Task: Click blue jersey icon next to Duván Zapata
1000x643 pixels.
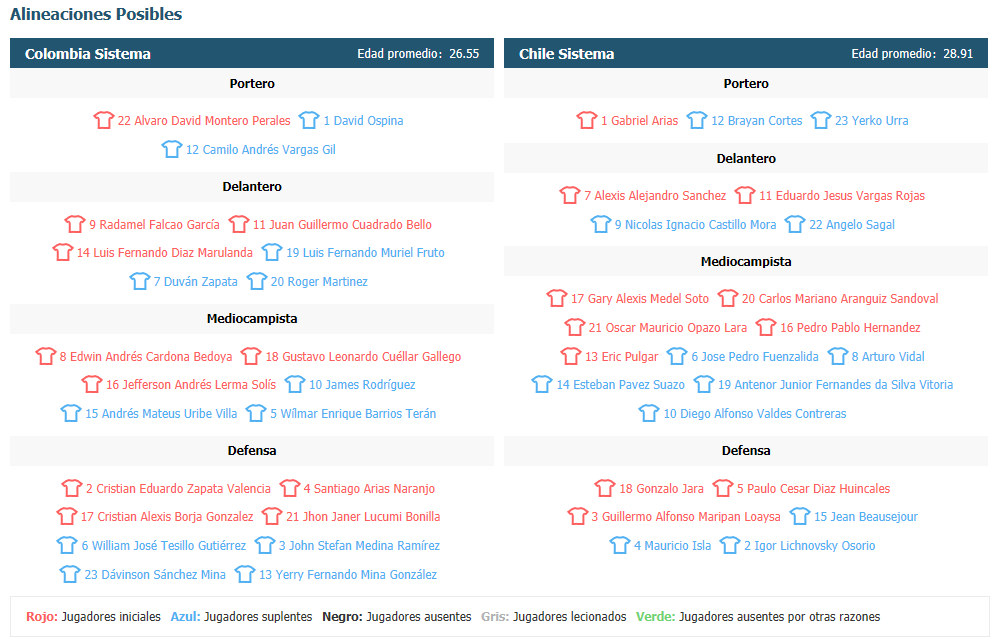Action: (x=140, y=281)
